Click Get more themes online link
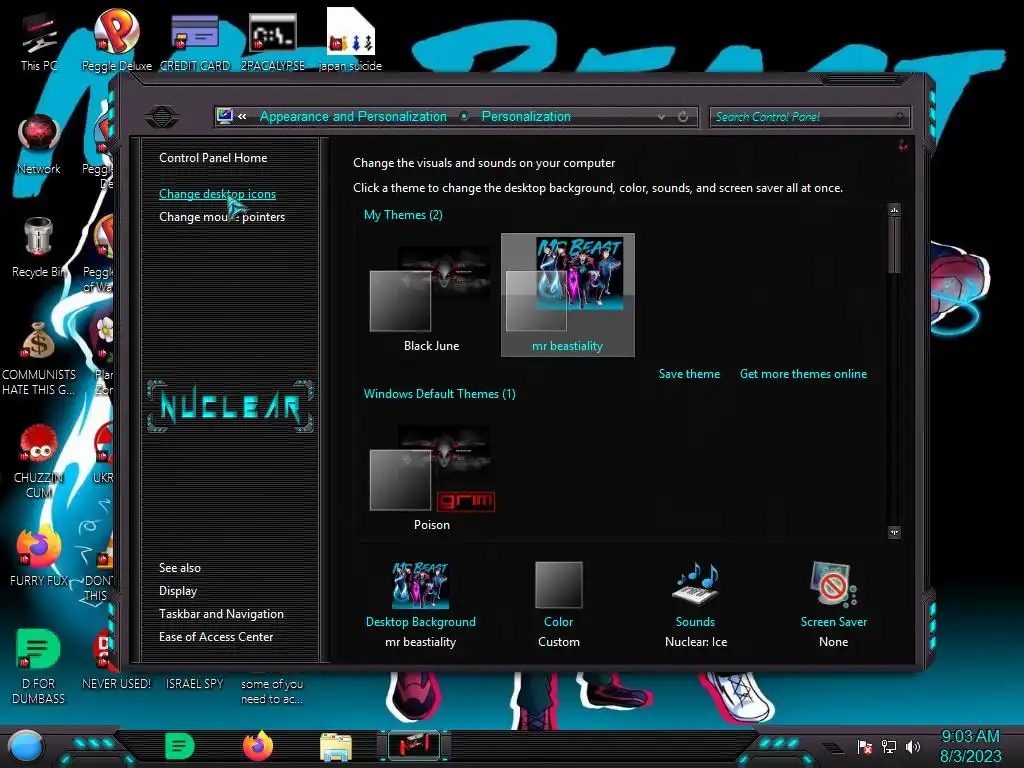This screenshot has width=1024, height=768. tap(803, 374)
